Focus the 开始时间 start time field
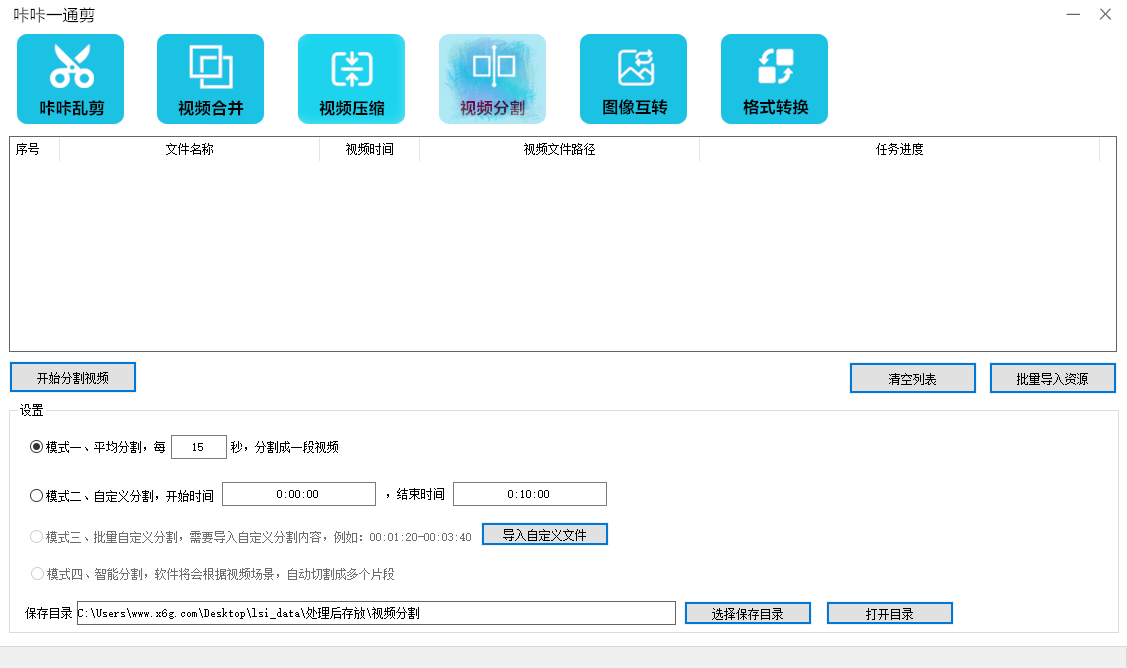Screen dimensions: 1127x668 298,494
